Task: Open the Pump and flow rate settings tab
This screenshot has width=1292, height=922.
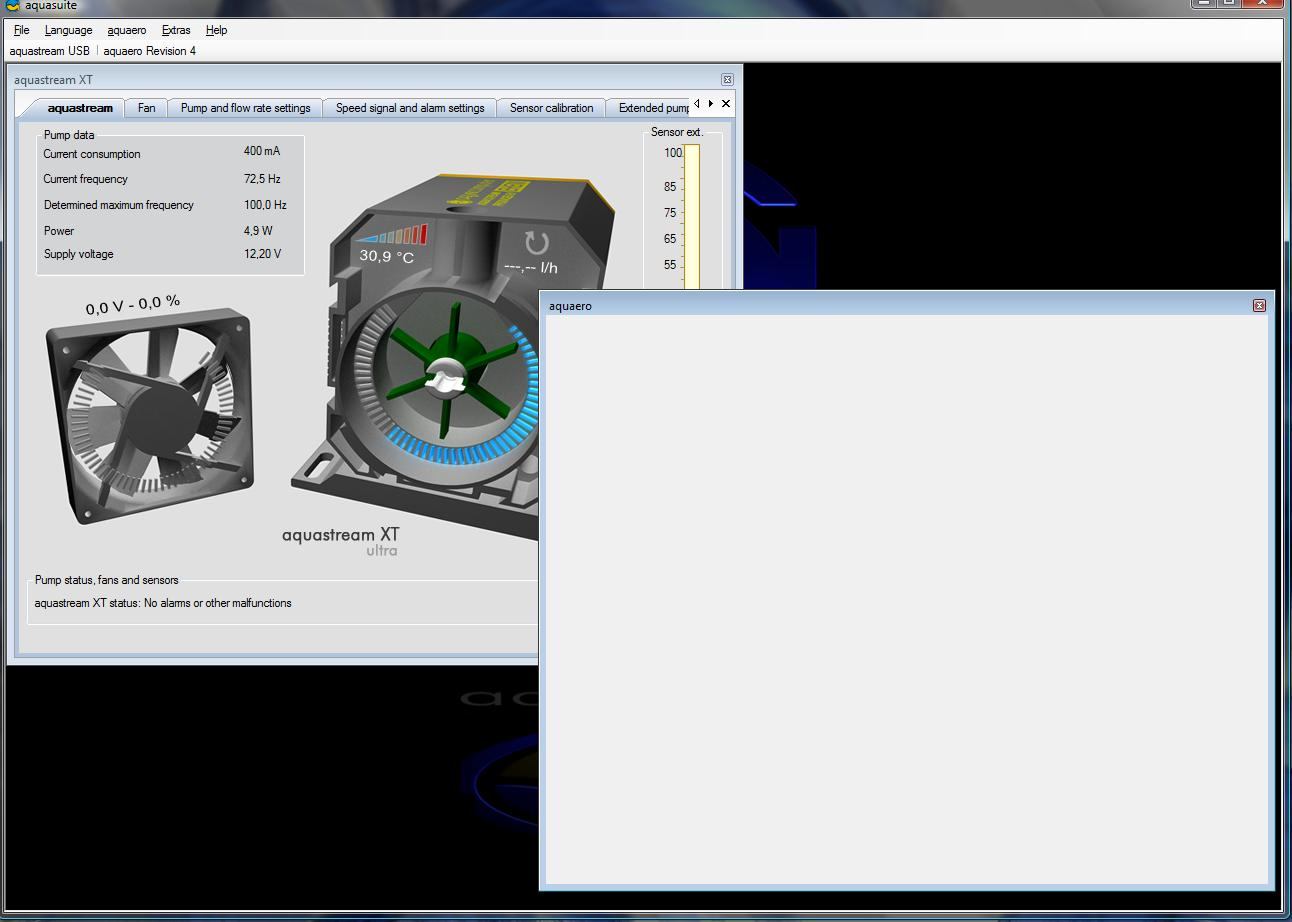Action: point(245,108)
